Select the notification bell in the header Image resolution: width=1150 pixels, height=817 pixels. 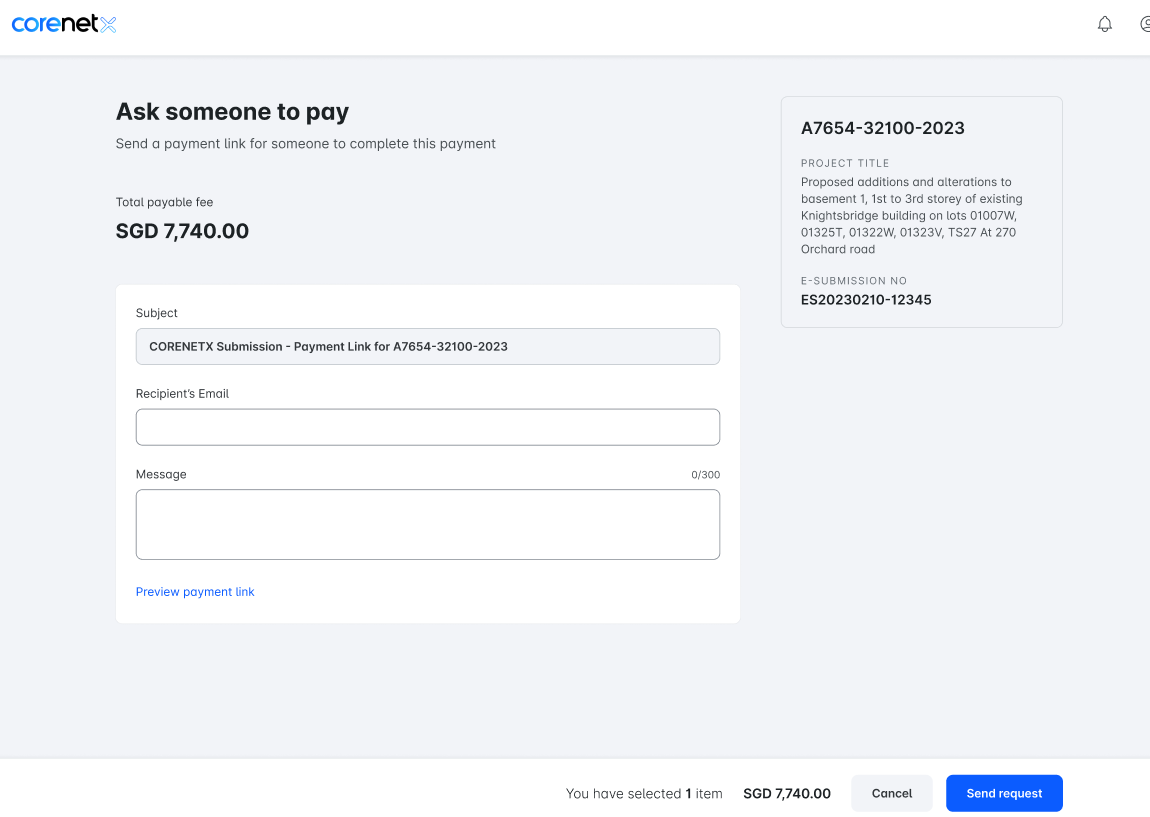(1105, 23)
